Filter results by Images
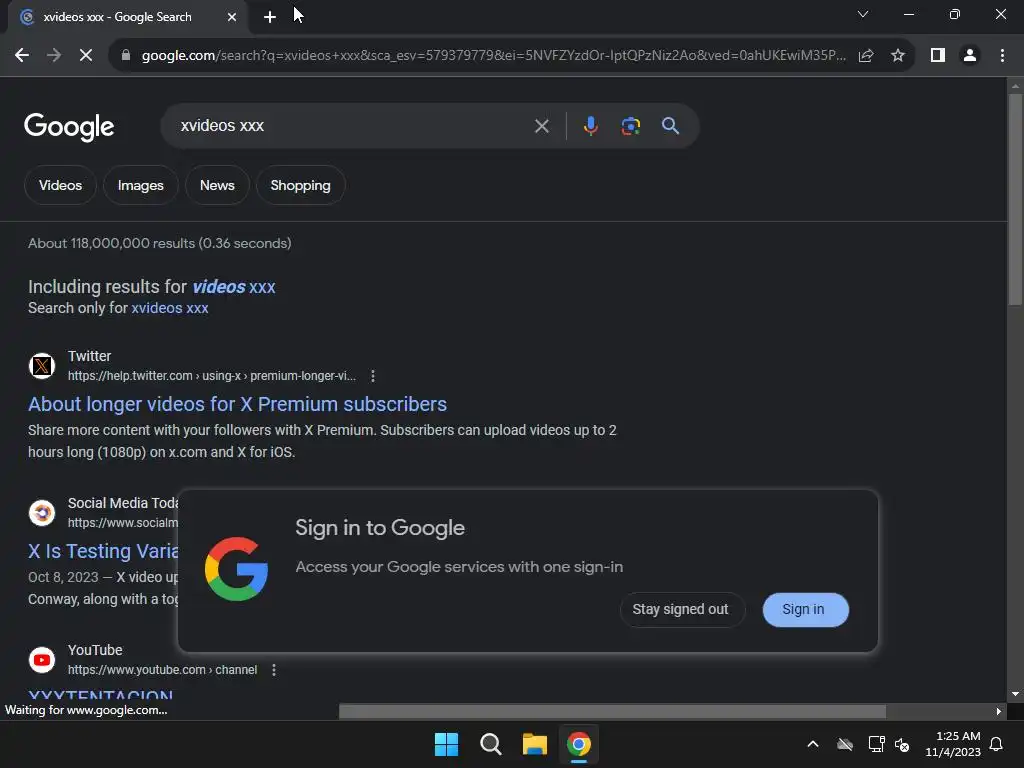The height and width of the screenshot is (768, 1024). [140, 185]
